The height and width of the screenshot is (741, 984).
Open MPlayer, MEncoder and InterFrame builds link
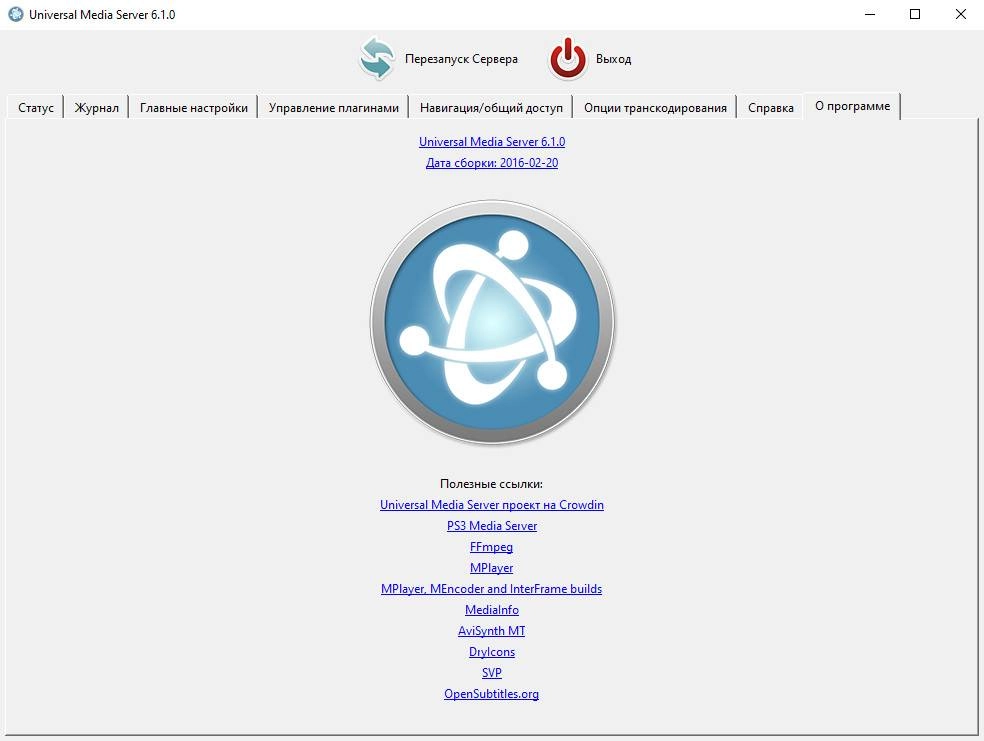(x=491, y=589)
